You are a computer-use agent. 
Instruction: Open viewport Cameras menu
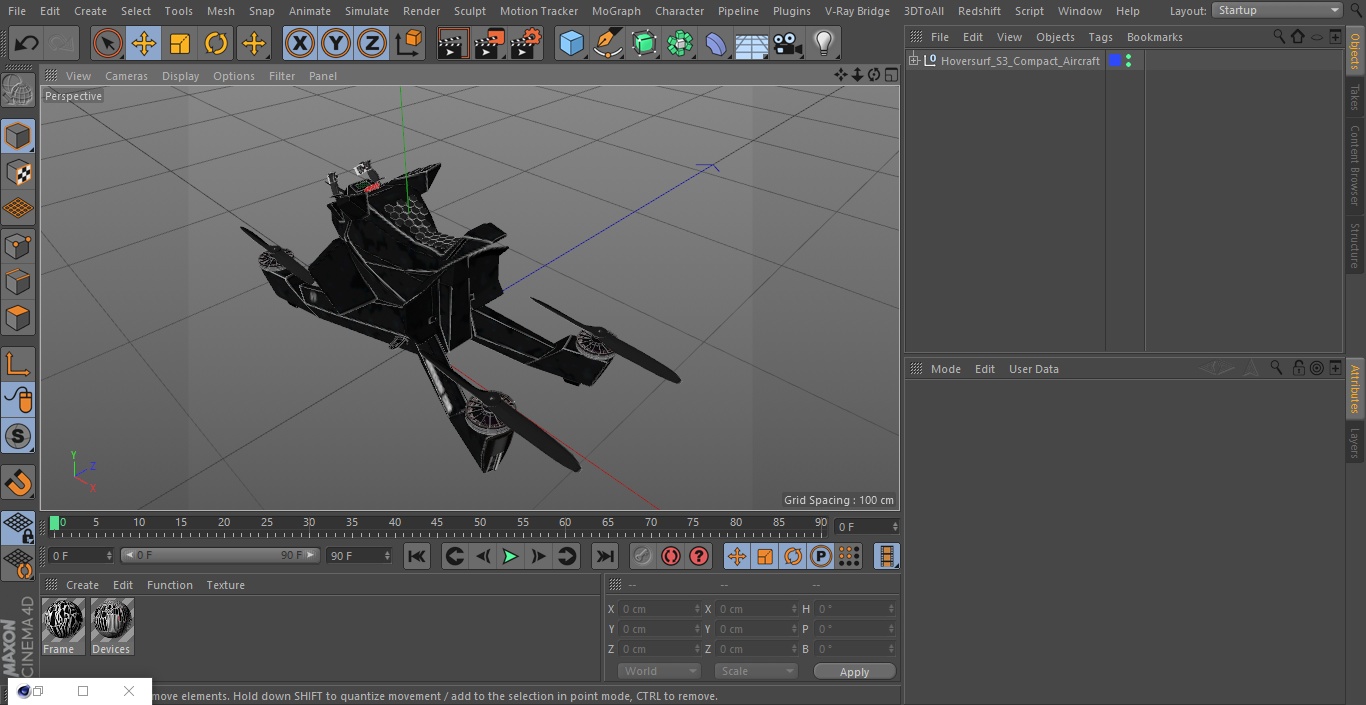point(126,76)
